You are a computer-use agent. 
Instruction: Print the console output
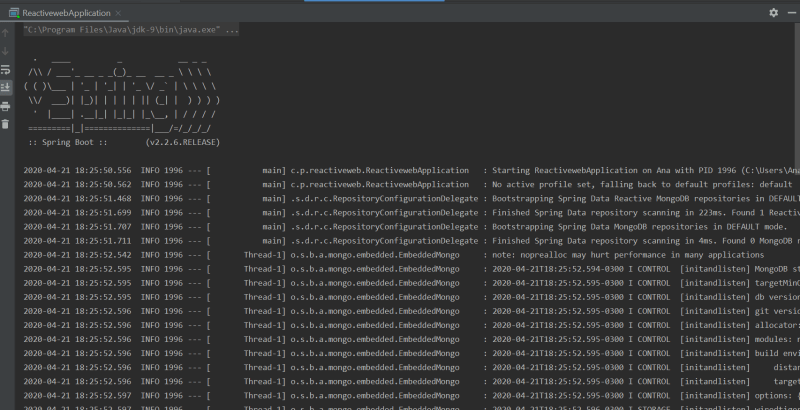6,105
